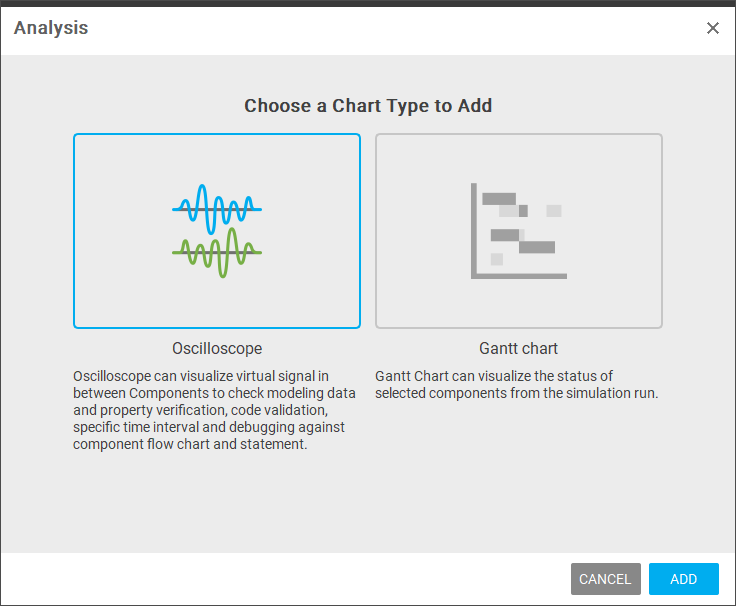Click the Oscilloscope description paragraph
The image size is (736, 606).
click(214, 410)
